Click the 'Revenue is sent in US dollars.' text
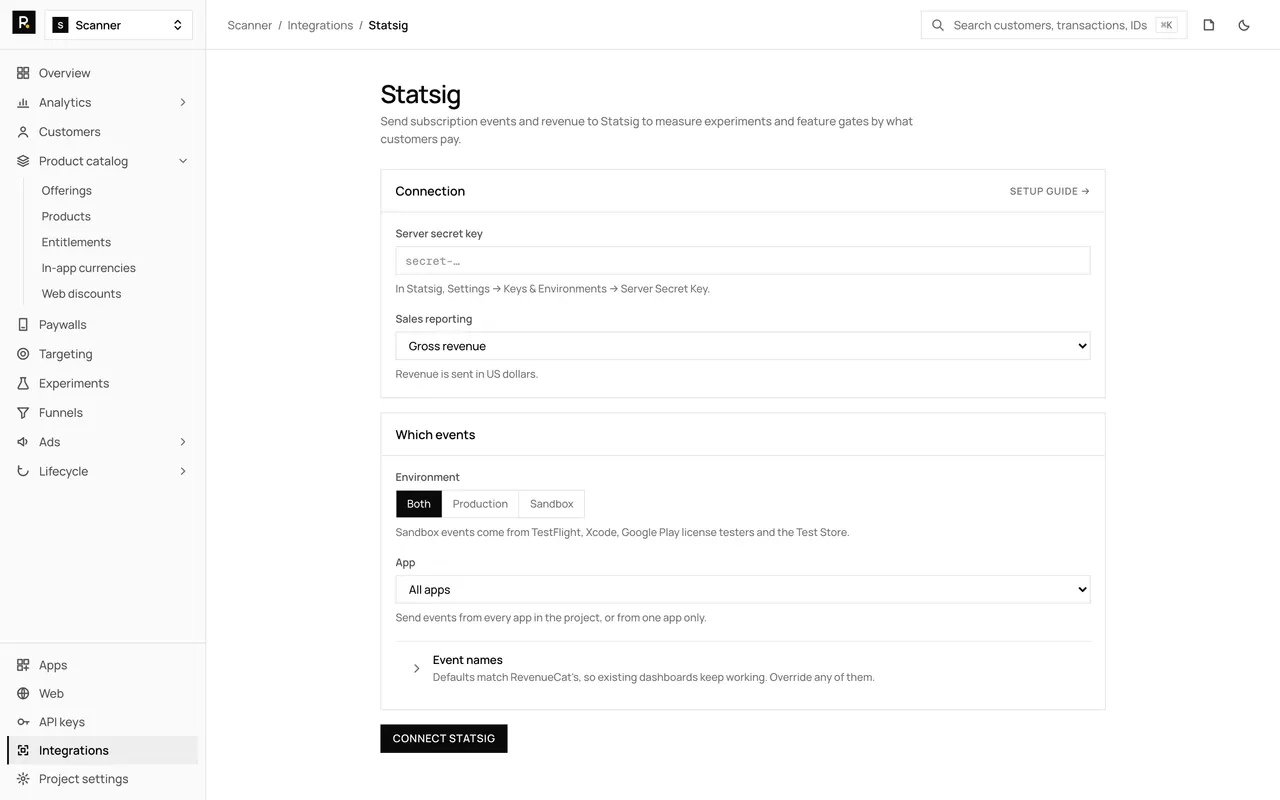 click(x=467, y=374)
